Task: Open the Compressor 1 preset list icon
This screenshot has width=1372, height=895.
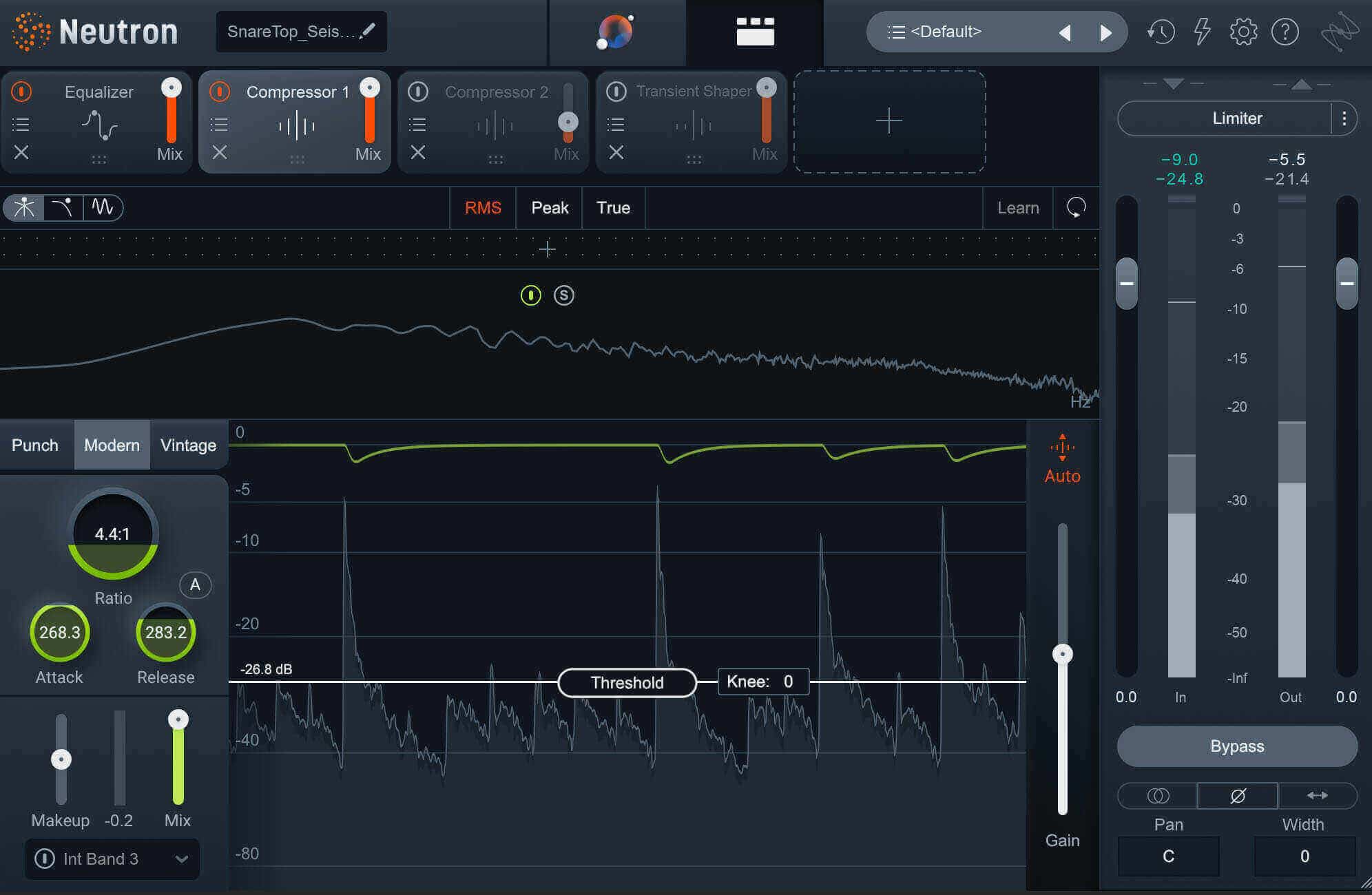Action: point(219,125)
